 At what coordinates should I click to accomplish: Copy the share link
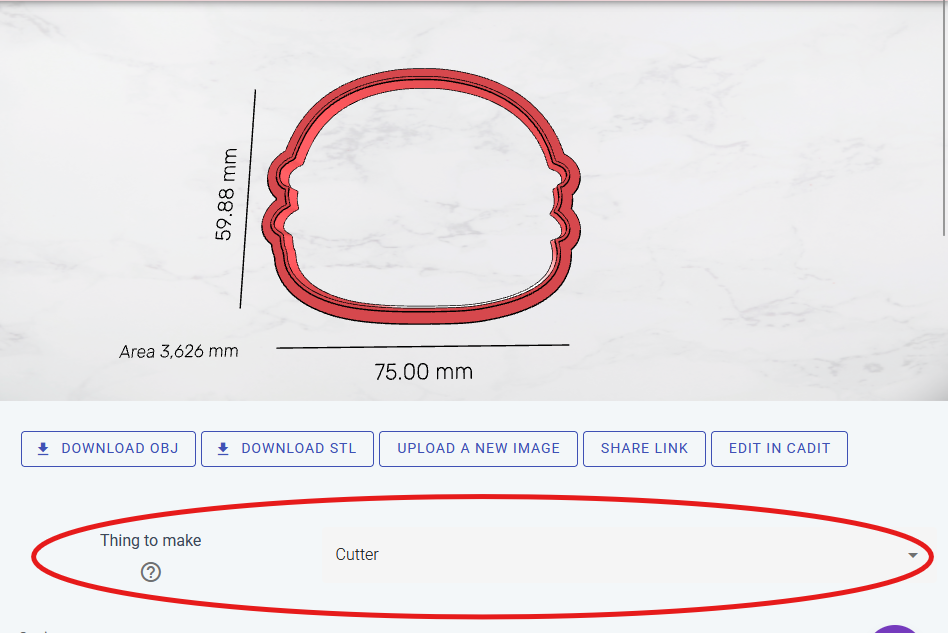[x=644, y=449]
